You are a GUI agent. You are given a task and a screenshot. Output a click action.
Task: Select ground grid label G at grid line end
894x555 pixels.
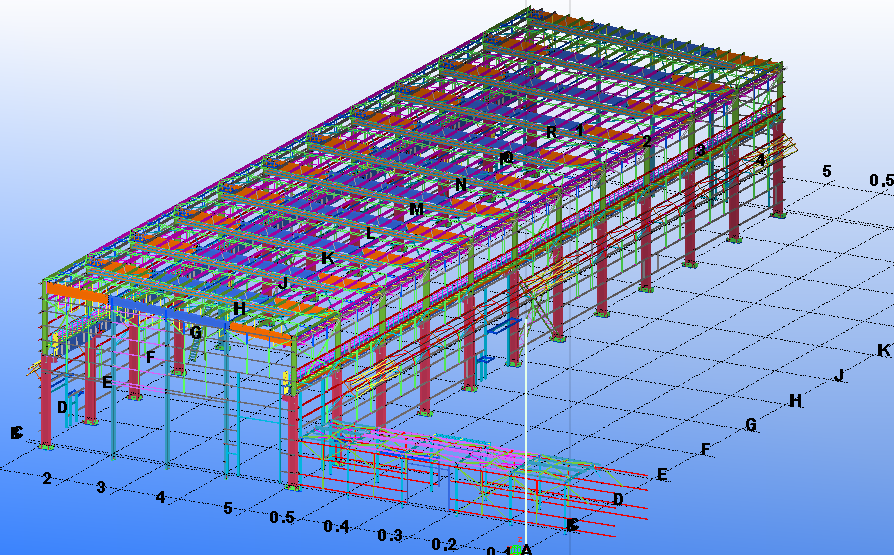click(x=751, y=425)
